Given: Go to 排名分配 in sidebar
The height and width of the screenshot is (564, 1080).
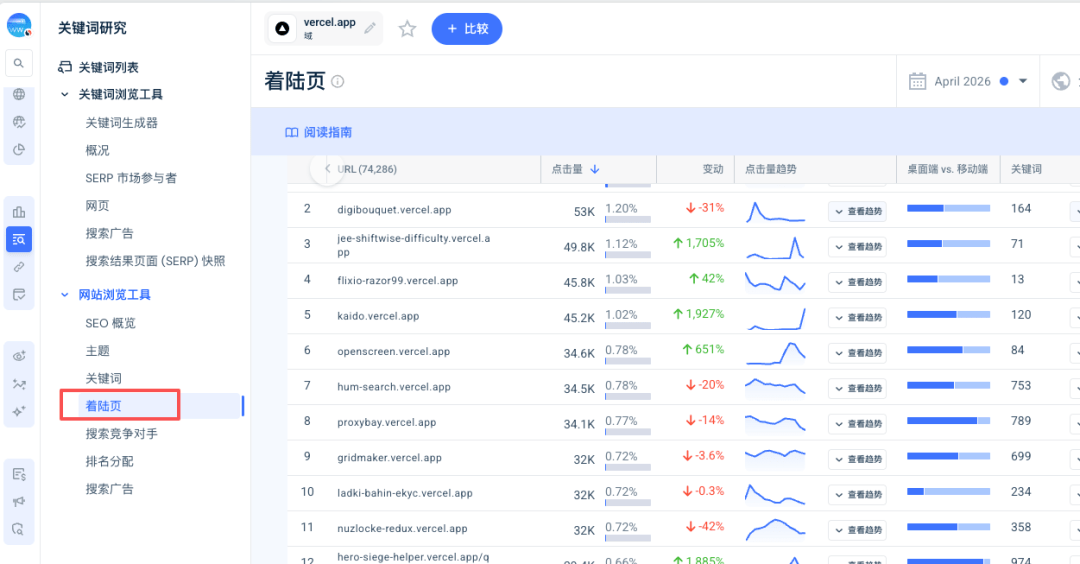Looking at the screenshot, I should (110, 461).
